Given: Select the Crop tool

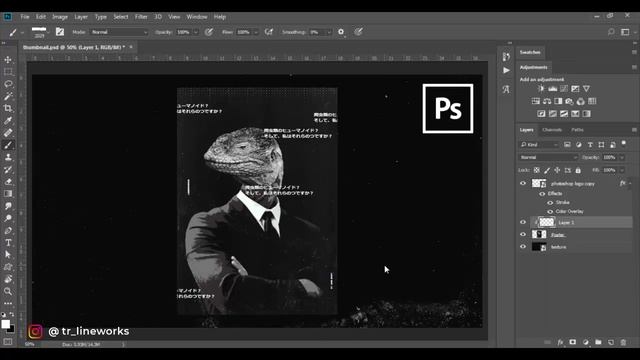Looking at the screenshot, I should 8,109.
